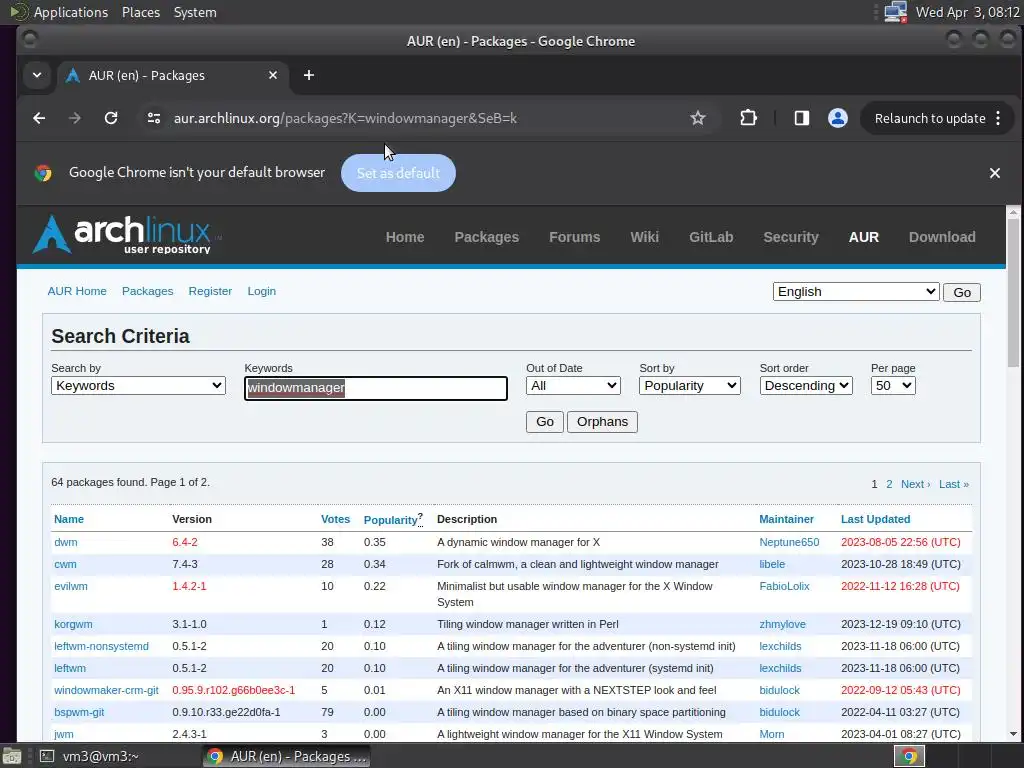Bookmark this page with the star icon

pos(697,118)
